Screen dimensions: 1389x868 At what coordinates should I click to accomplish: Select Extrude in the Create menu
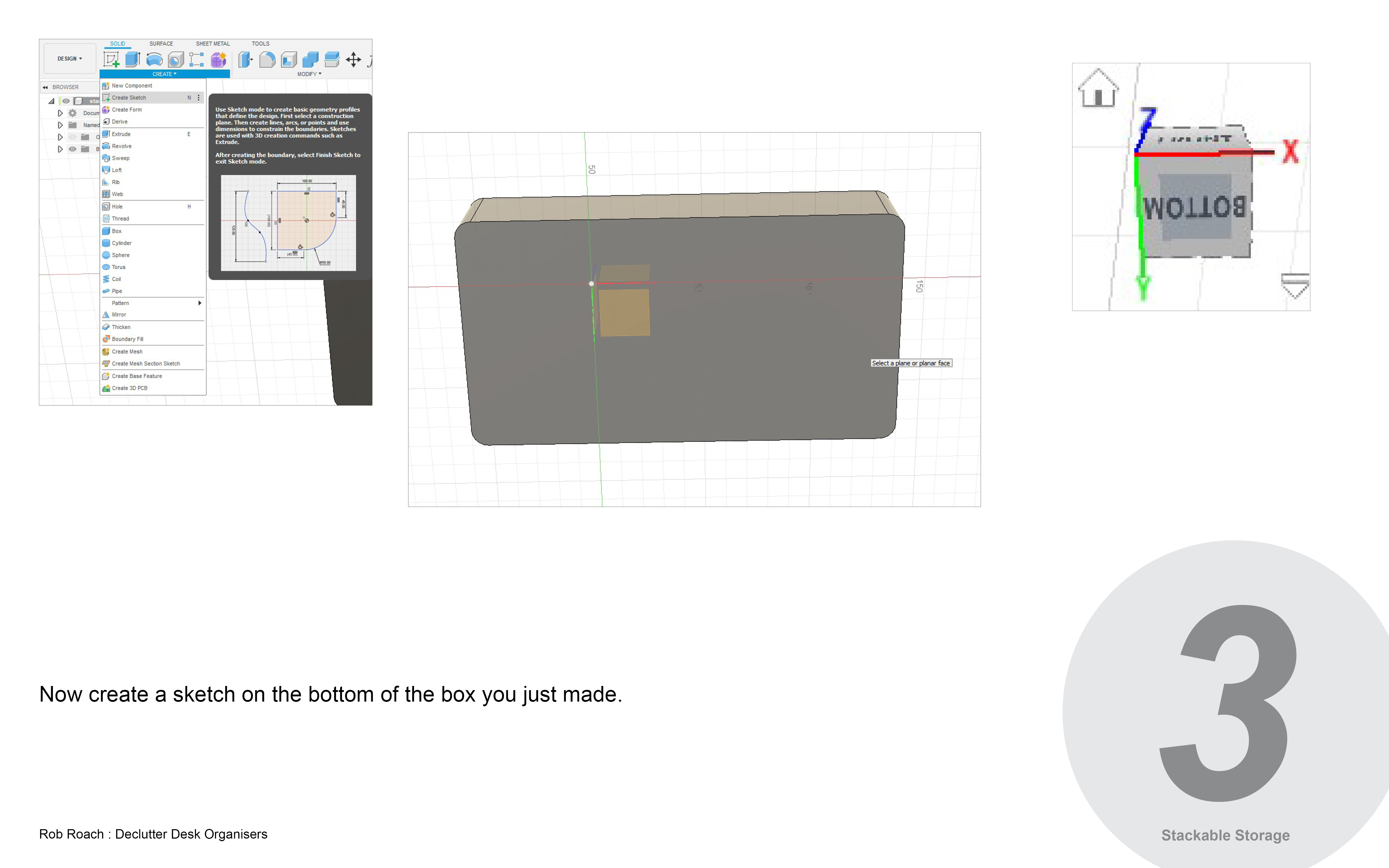pyautogui.click(x=153, y=134)
